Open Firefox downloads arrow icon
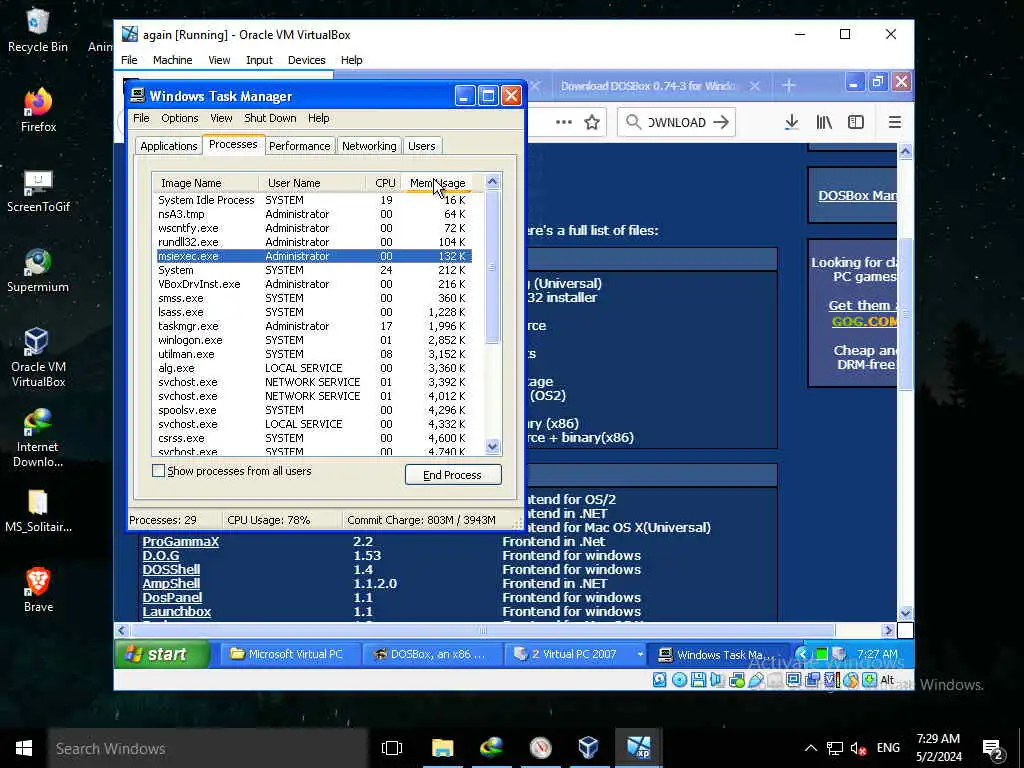Viewport: 1024px width, 768px height. [x=792, y=122]
